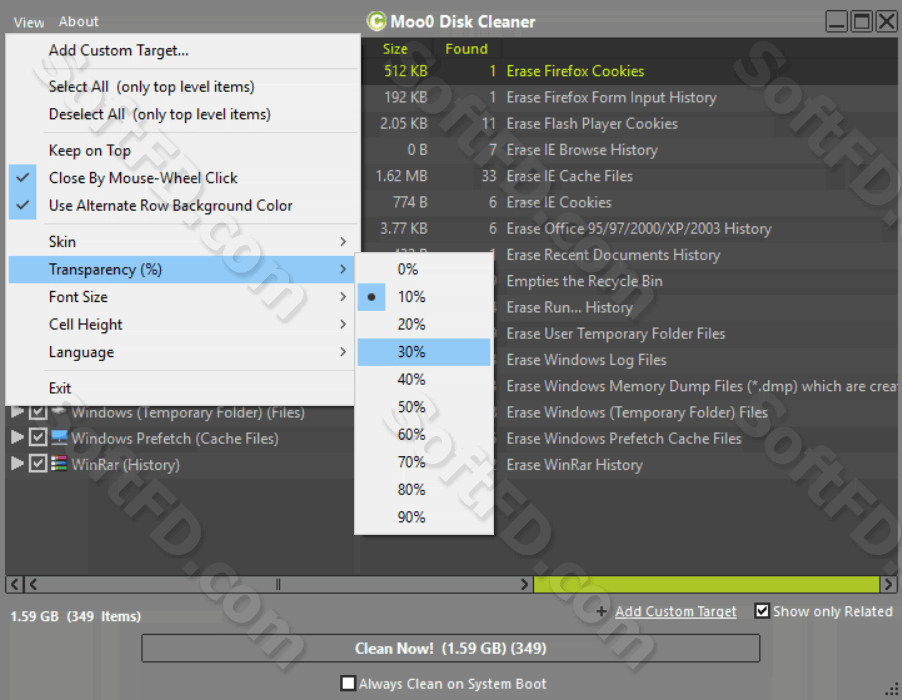The image size is (902, 700).
Task: Open the View menu
Action: pos(29,22)
